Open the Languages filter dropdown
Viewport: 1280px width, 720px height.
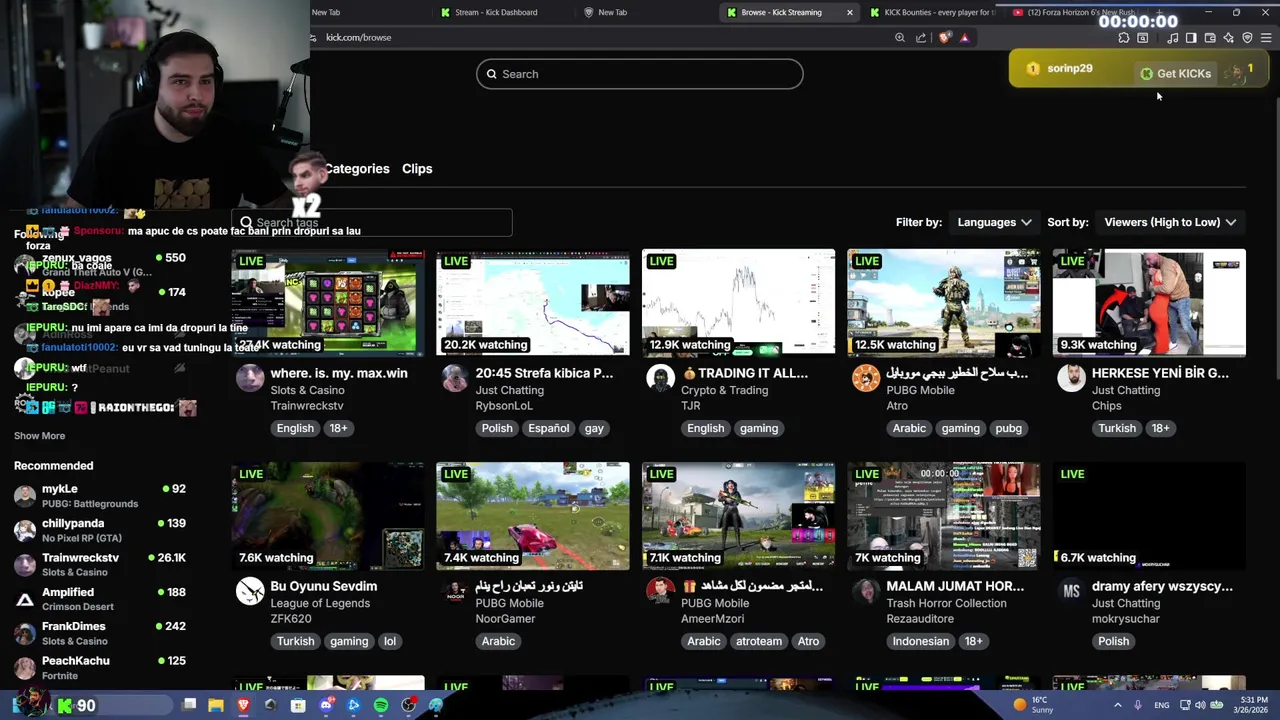994,222
